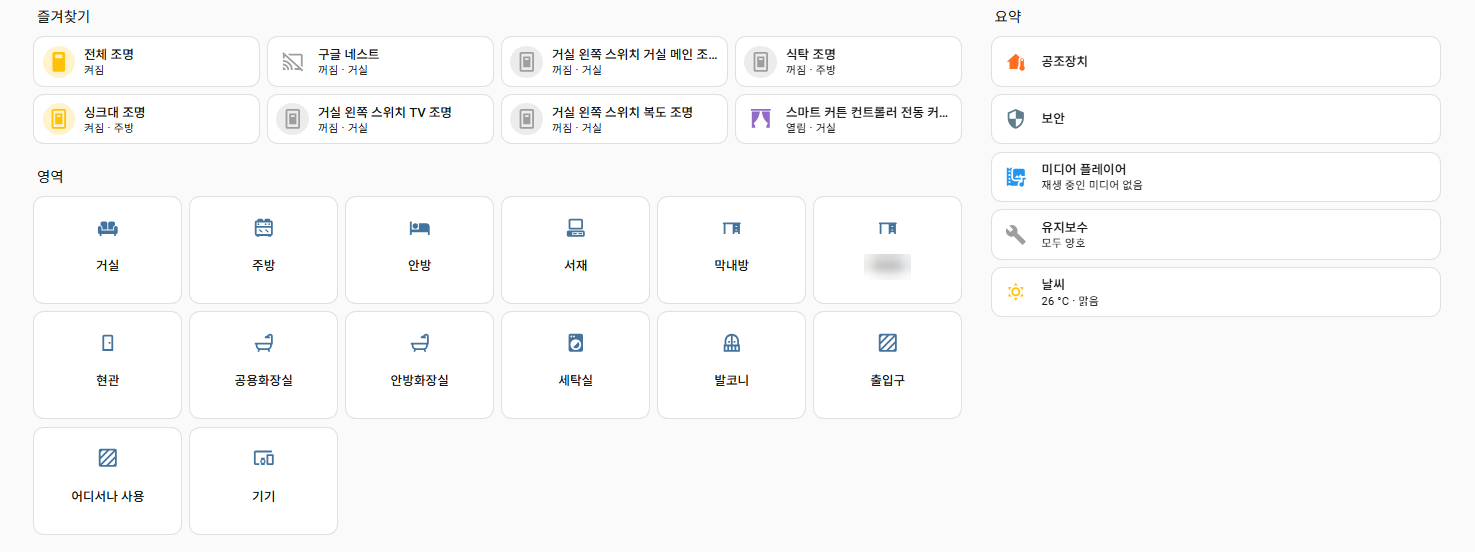1475x552 pixels.
Task: Click the 유지보수 wrench icon
Action: tap(1016, 235)
